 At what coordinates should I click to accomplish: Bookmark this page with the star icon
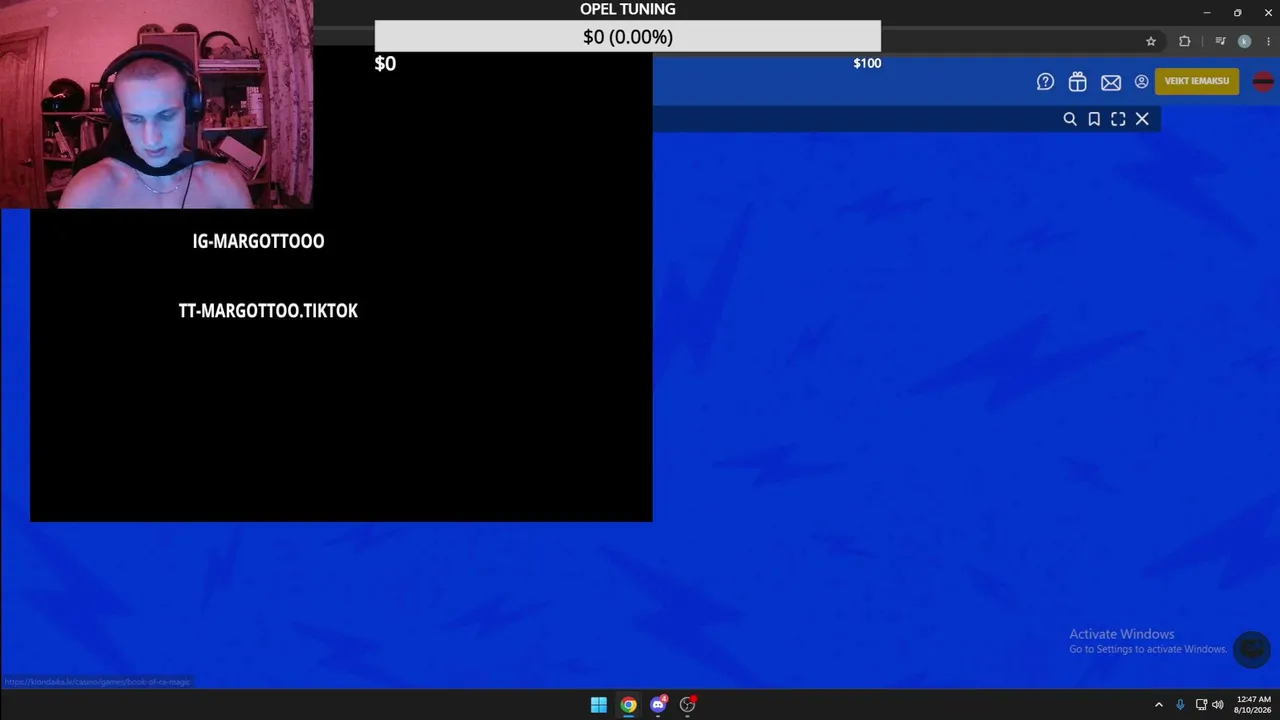tap(1151, 41)
